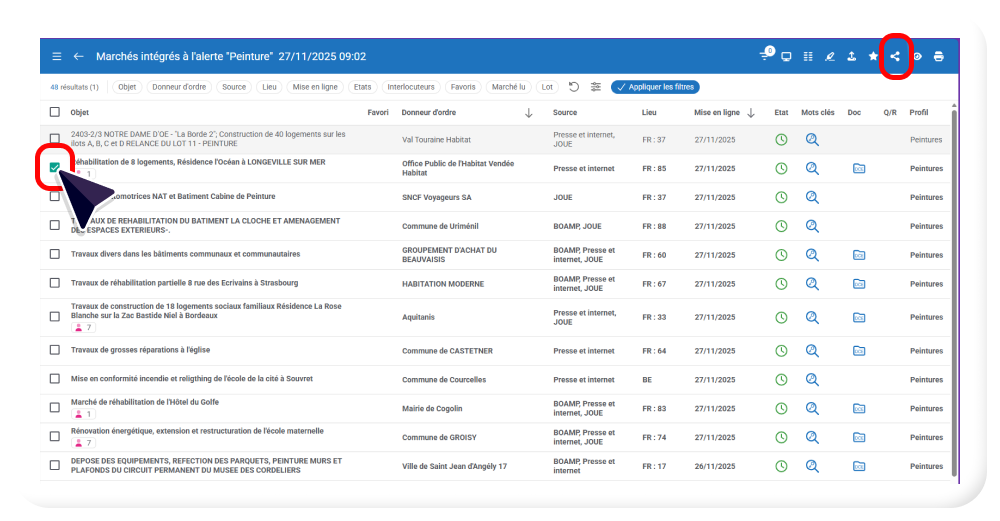This screenshot has height=521, width=1000.
Task: Open advanced filter sliders icon
Action: [596, 87]
